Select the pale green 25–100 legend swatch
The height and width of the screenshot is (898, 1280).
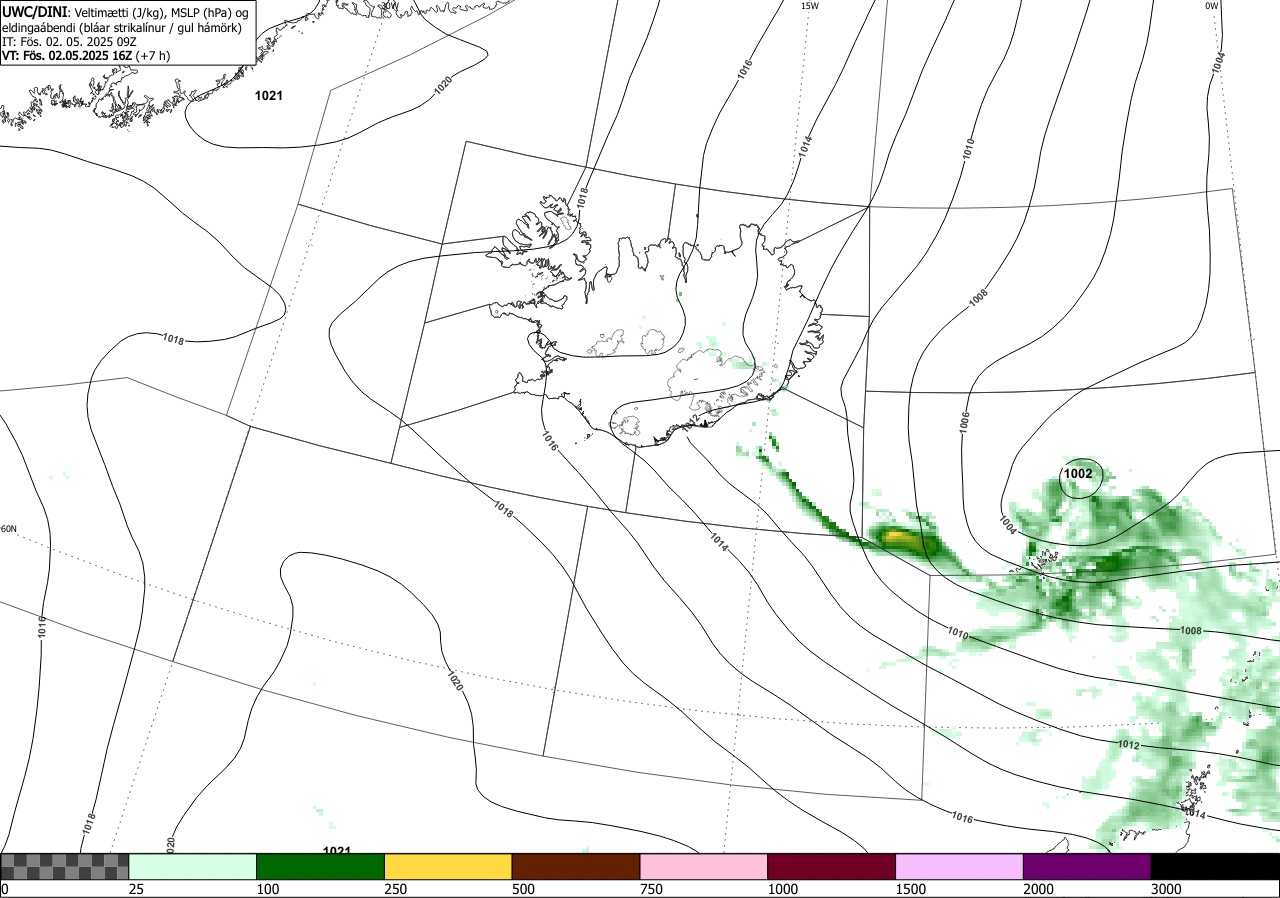(193, 866)
